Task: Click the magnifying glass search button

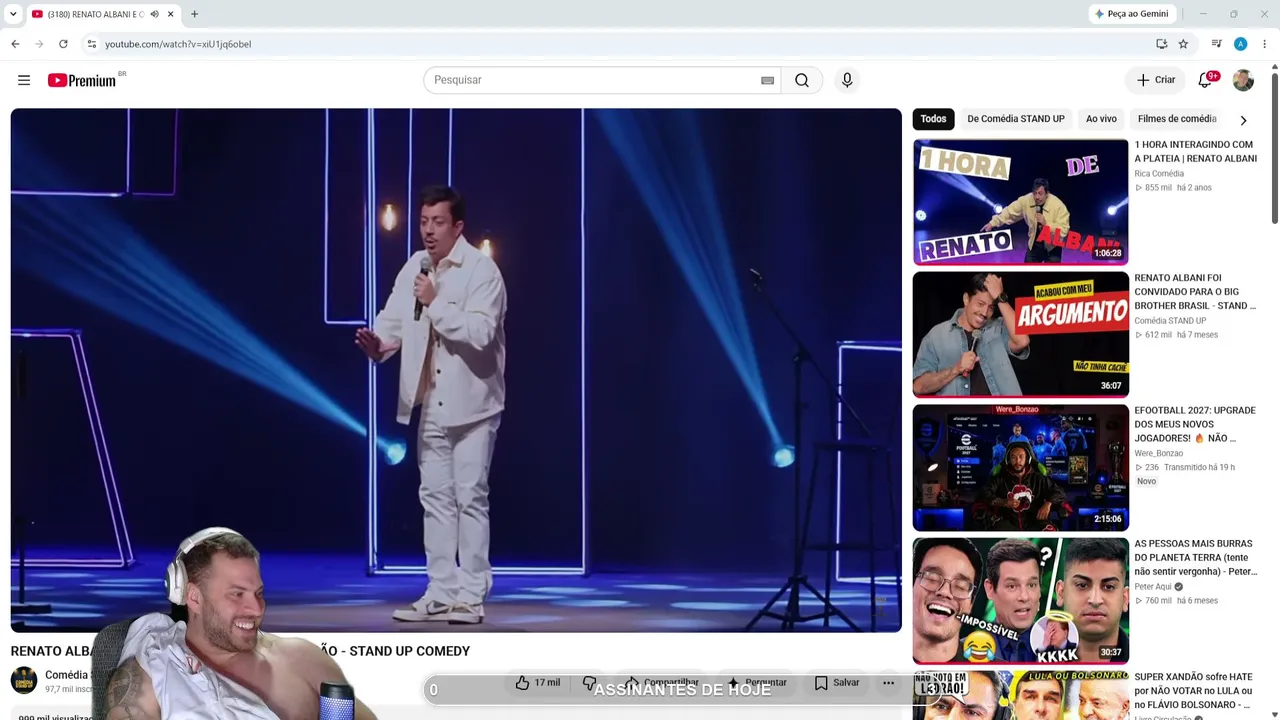Action: point(802,80)
